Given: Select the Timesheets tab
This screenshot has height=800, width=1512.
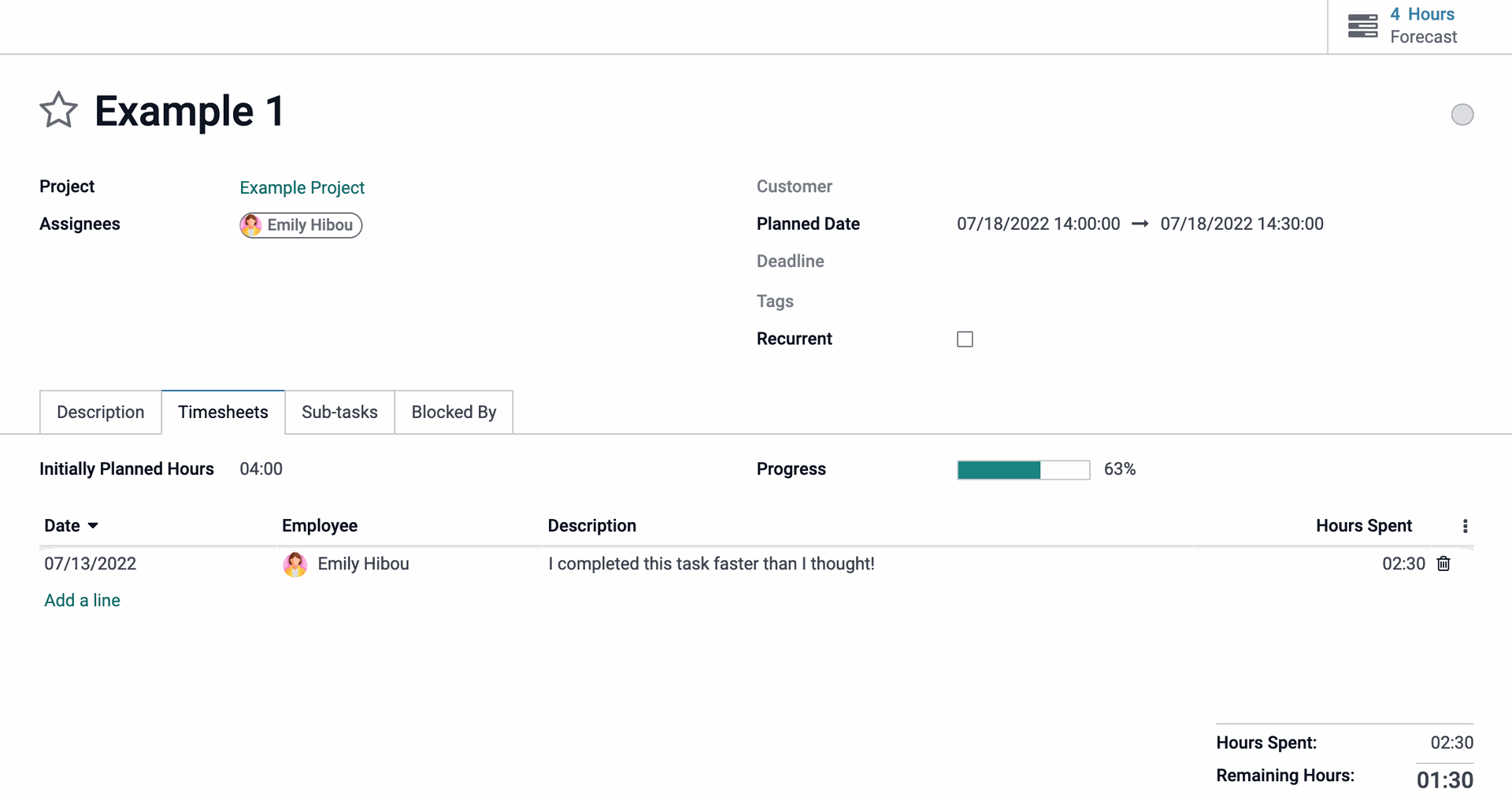Looking at the screenshot, I should 223,412.
